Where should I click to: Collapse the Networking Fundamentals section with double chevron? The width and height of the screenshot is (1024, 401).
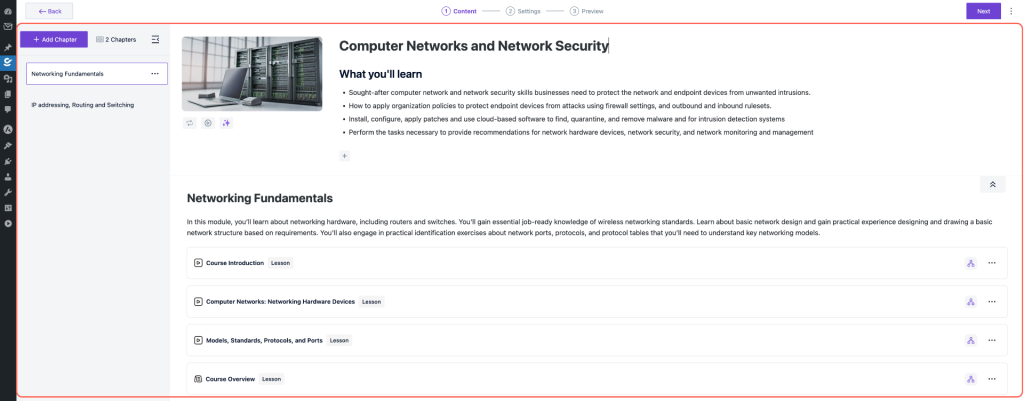[x=992, y=185]
